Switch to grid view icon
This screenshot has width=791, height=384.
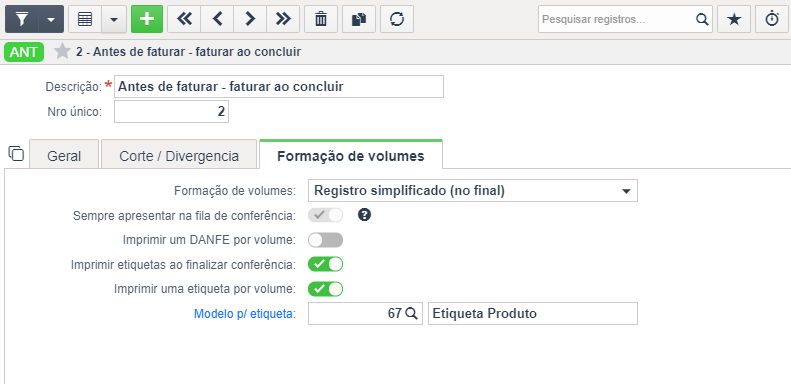coord(85,19)
